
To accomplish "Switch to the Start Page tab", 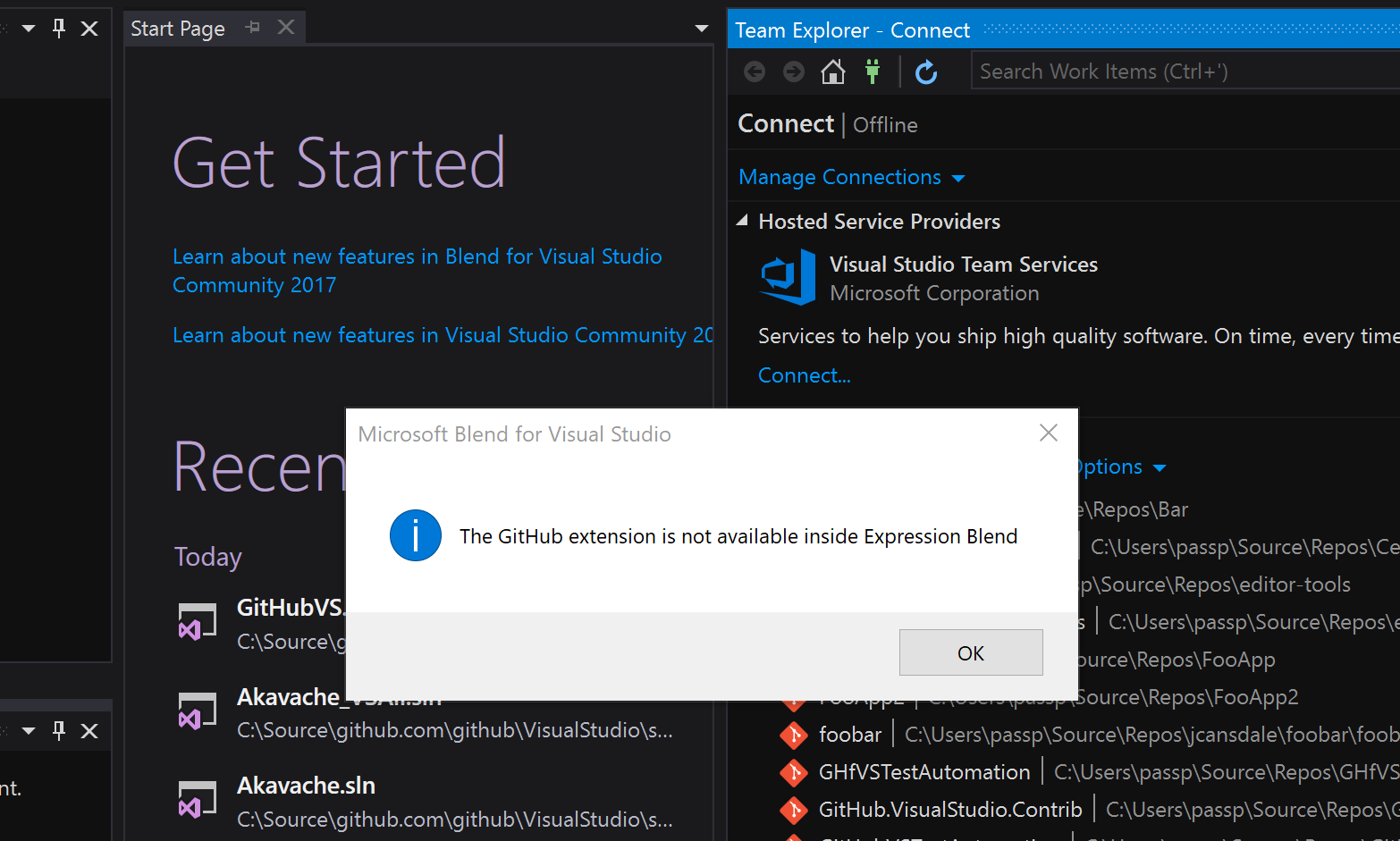I will coord(178,29).
